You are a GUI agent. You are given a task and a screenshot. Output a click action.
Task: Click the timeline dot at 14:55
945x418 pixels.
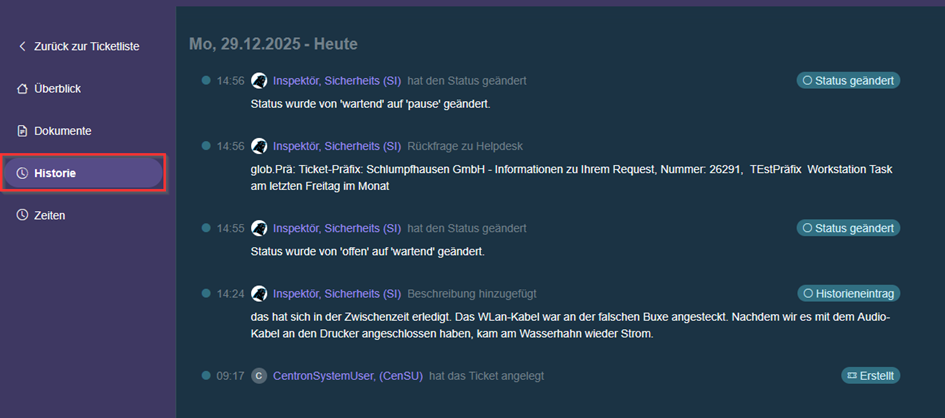tap(206, 228)
